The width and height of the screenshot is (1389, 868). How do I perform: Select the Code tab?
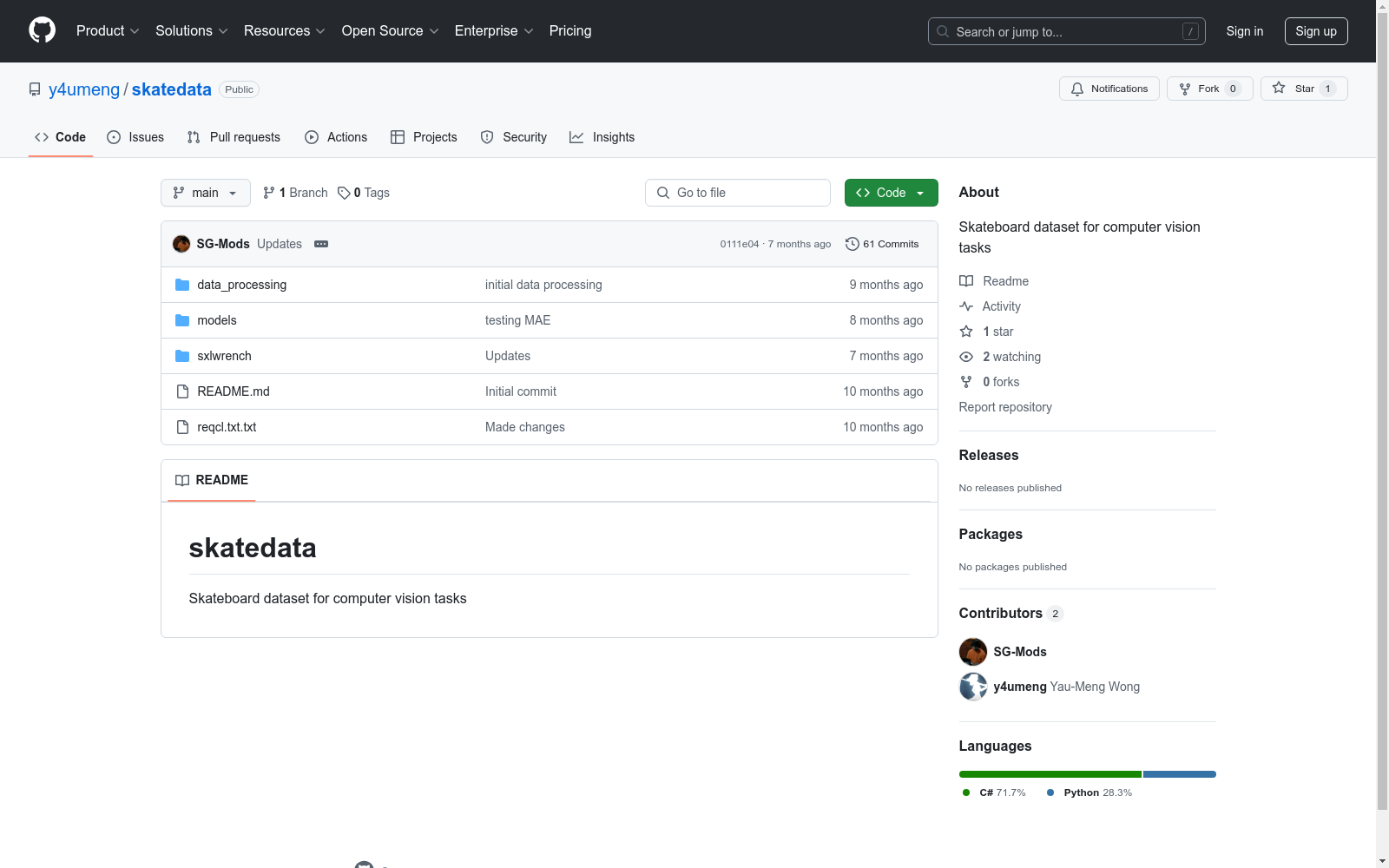pyautogui.click(x=61, y=137)
